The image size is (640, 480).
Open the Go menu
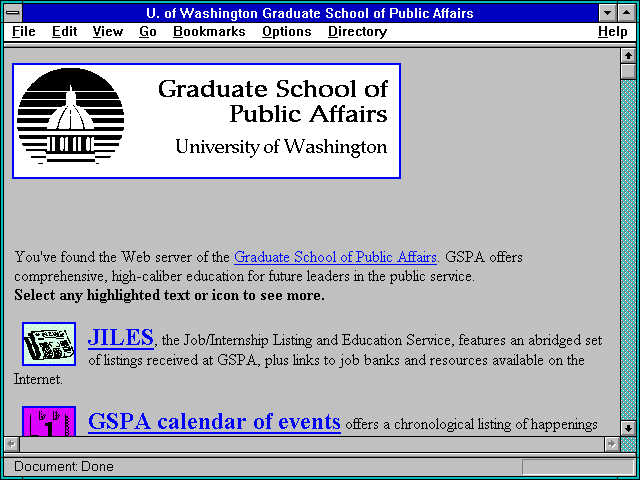click(x=147, y=31)
